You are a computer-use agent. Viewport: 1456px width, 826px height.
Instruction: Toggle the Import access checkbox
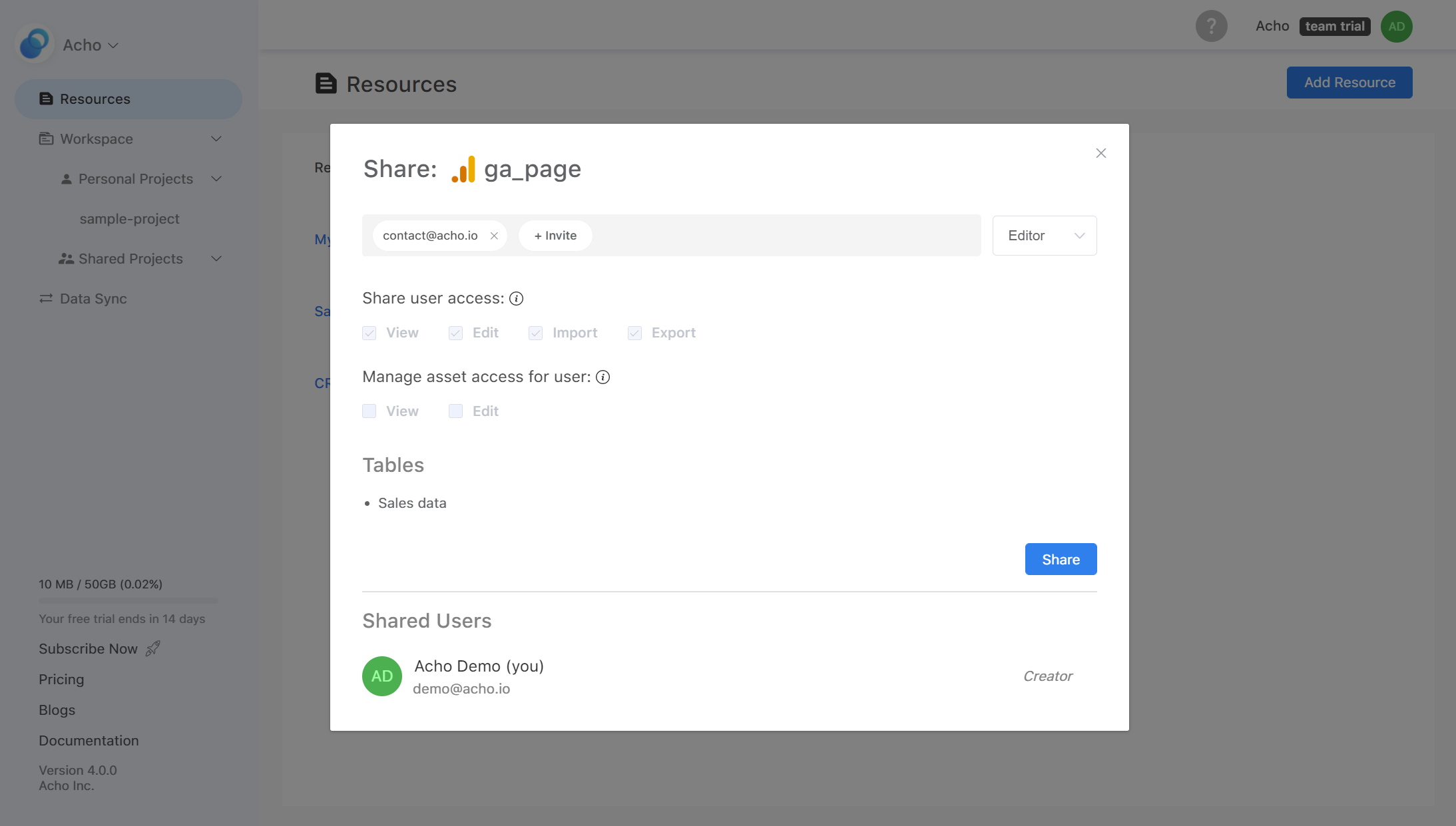coord(535,333)
